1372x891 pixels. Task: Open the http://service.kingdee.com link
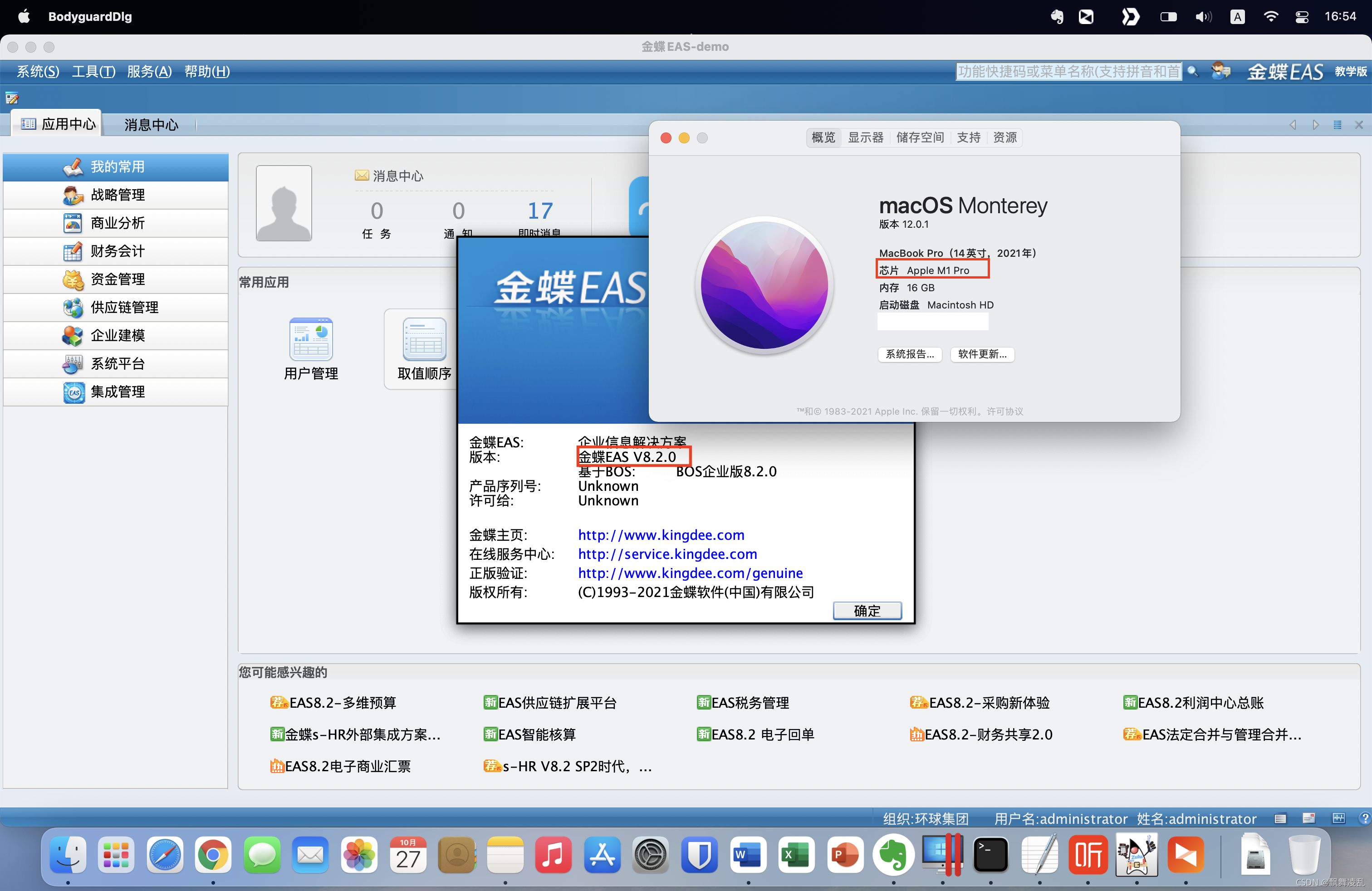click(667, 554)
